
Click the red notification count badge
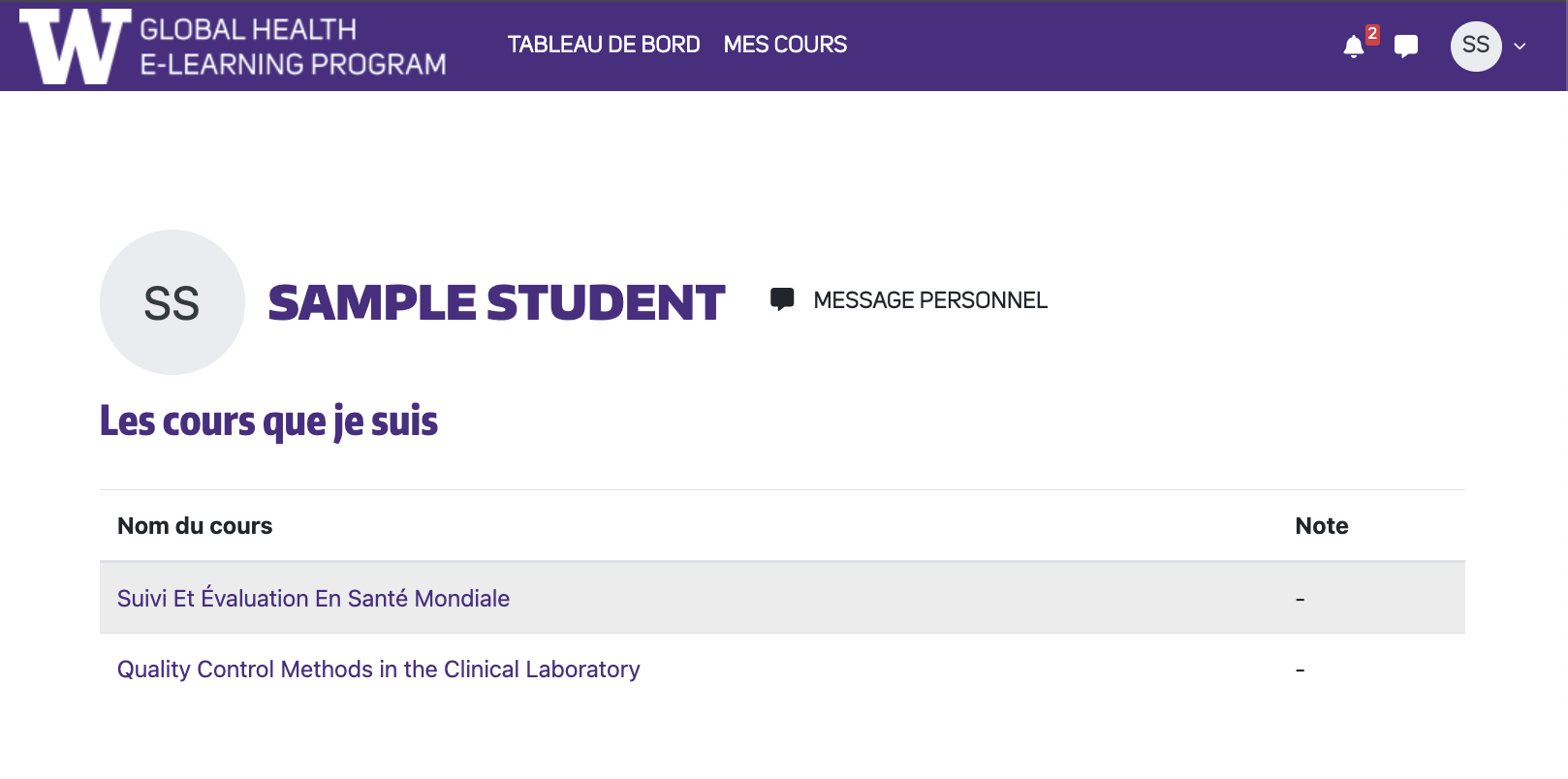(1372, 34)
